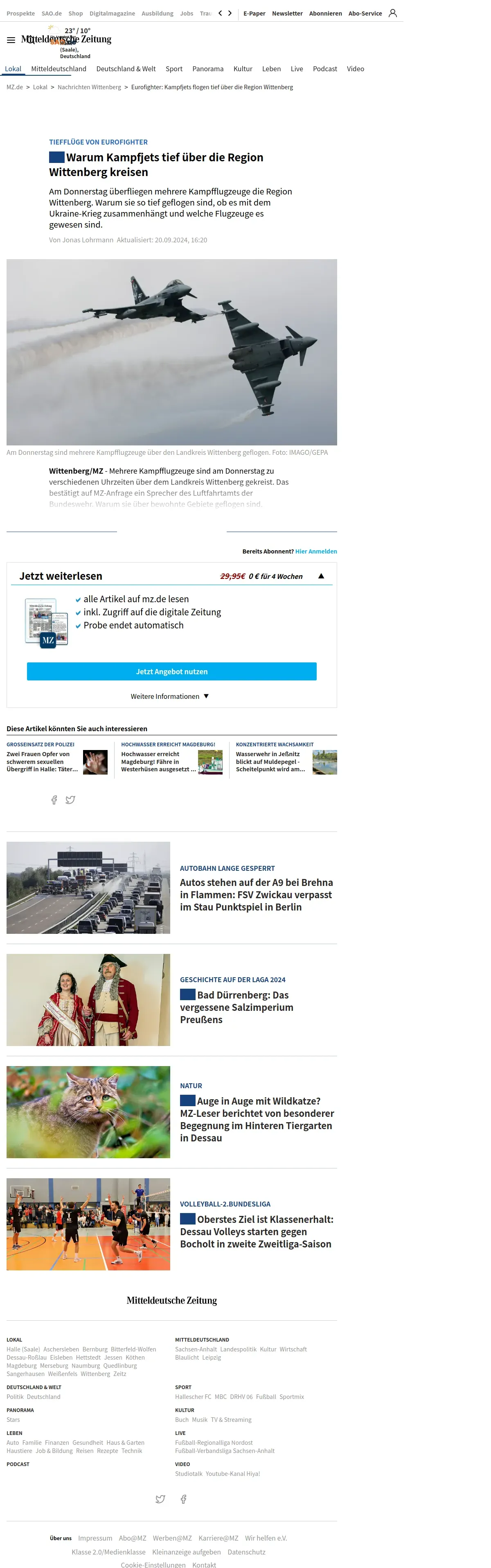Open the wildcat article photo
491x1568 pixels.
point(88,1112)
